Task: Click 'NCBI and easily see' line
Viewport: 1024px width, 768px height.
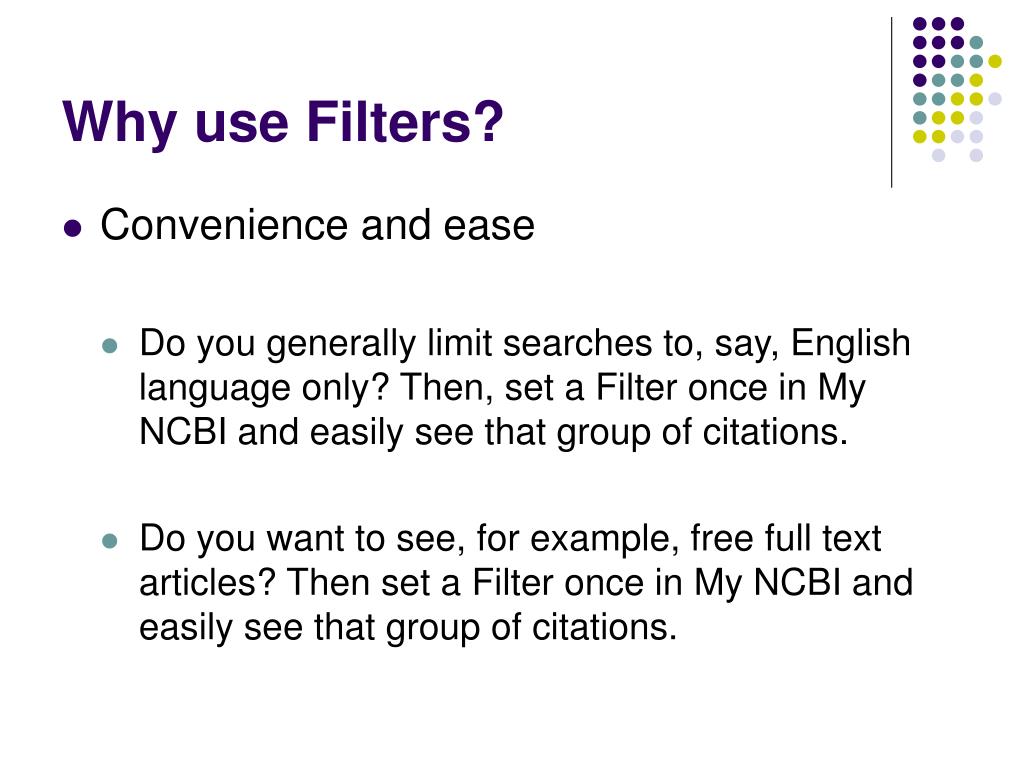Action: point(493,432)
